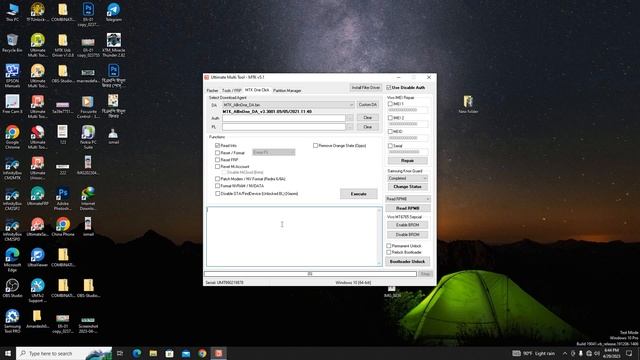Open the Microsoft Edge desktop shortcut
The image size is (640, 360).
pos(12,260)
